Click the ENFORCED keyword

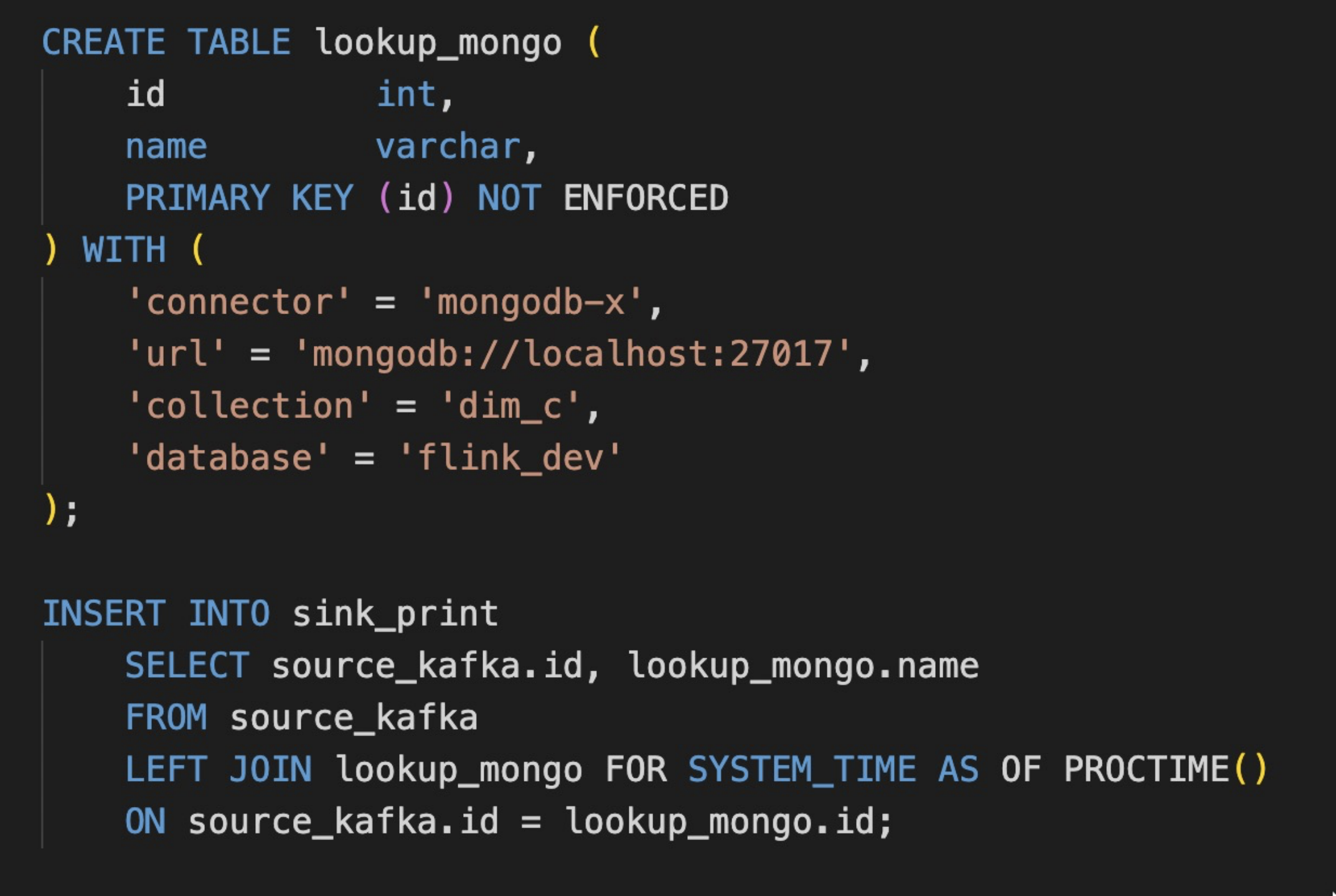tap(646, 198)
